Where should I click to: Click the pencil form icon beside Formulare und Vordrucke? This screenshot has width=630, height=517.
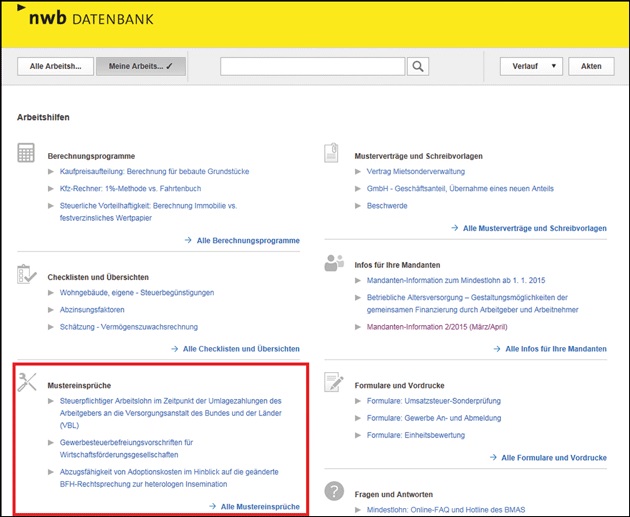(x=334, y=383)
